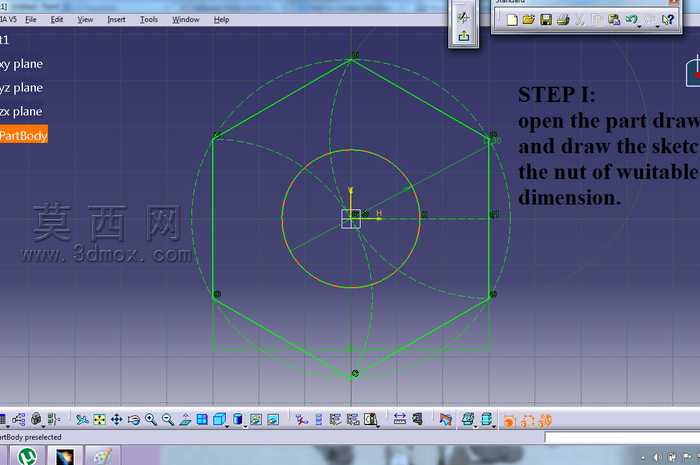Click the Zoom In magnifier icon
The image size is (700, 465).
coord(151,419)
